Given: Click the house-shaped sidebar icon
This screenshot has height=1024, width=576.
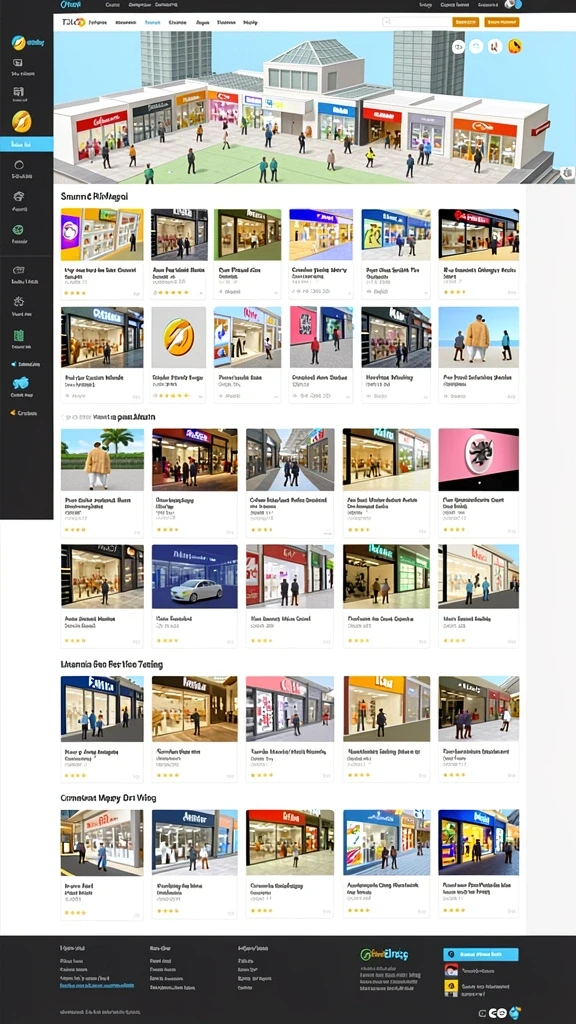Looking at the screenshot, I should click(18, 197).
